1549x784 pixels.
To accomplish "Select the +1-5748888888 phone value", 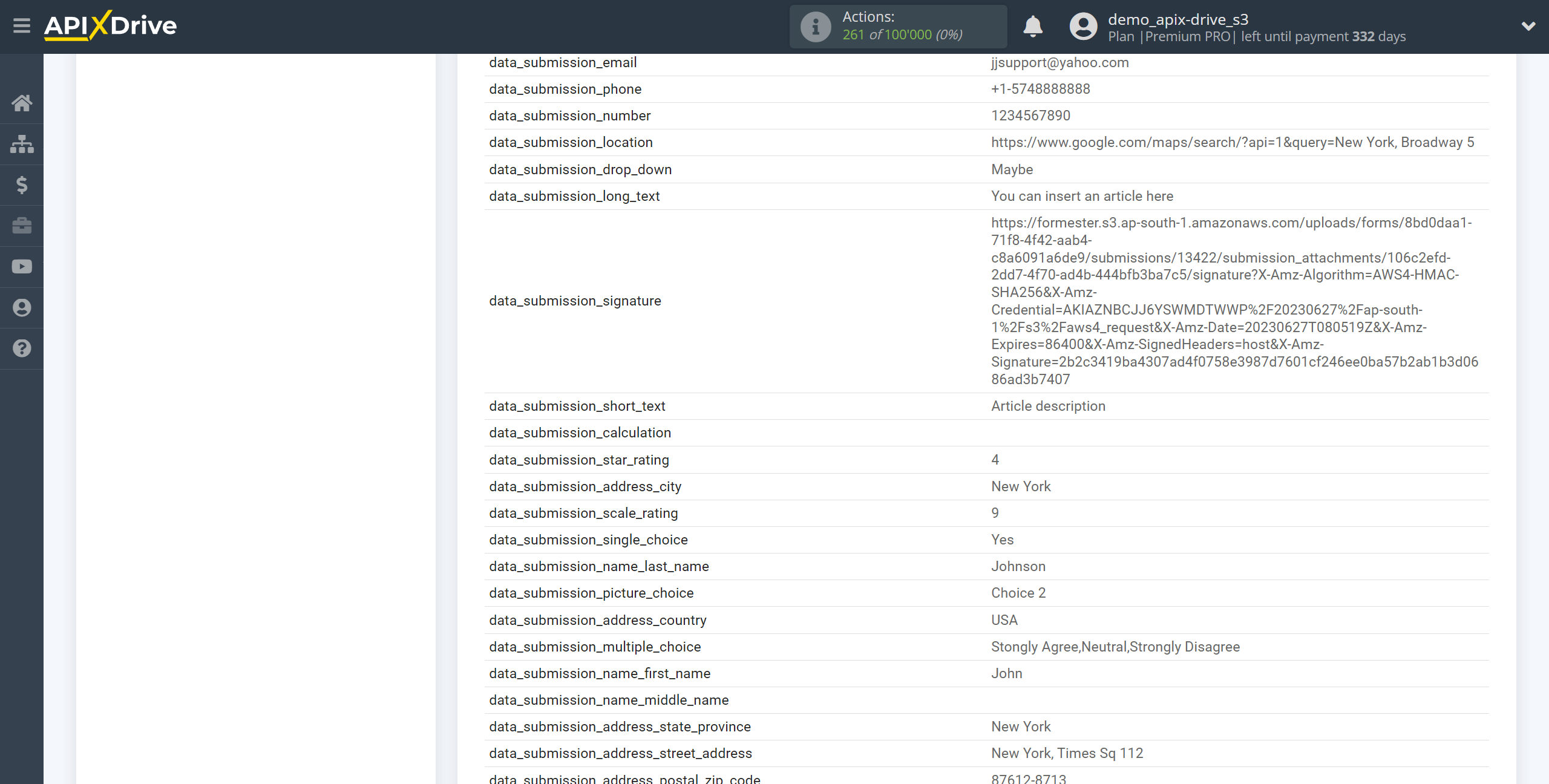I will coord(1041,89).
